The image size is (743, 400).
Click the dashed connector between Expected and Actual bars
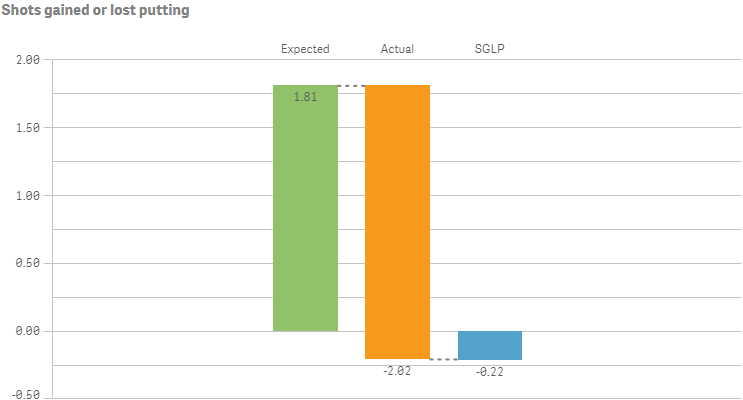[351, 86]
